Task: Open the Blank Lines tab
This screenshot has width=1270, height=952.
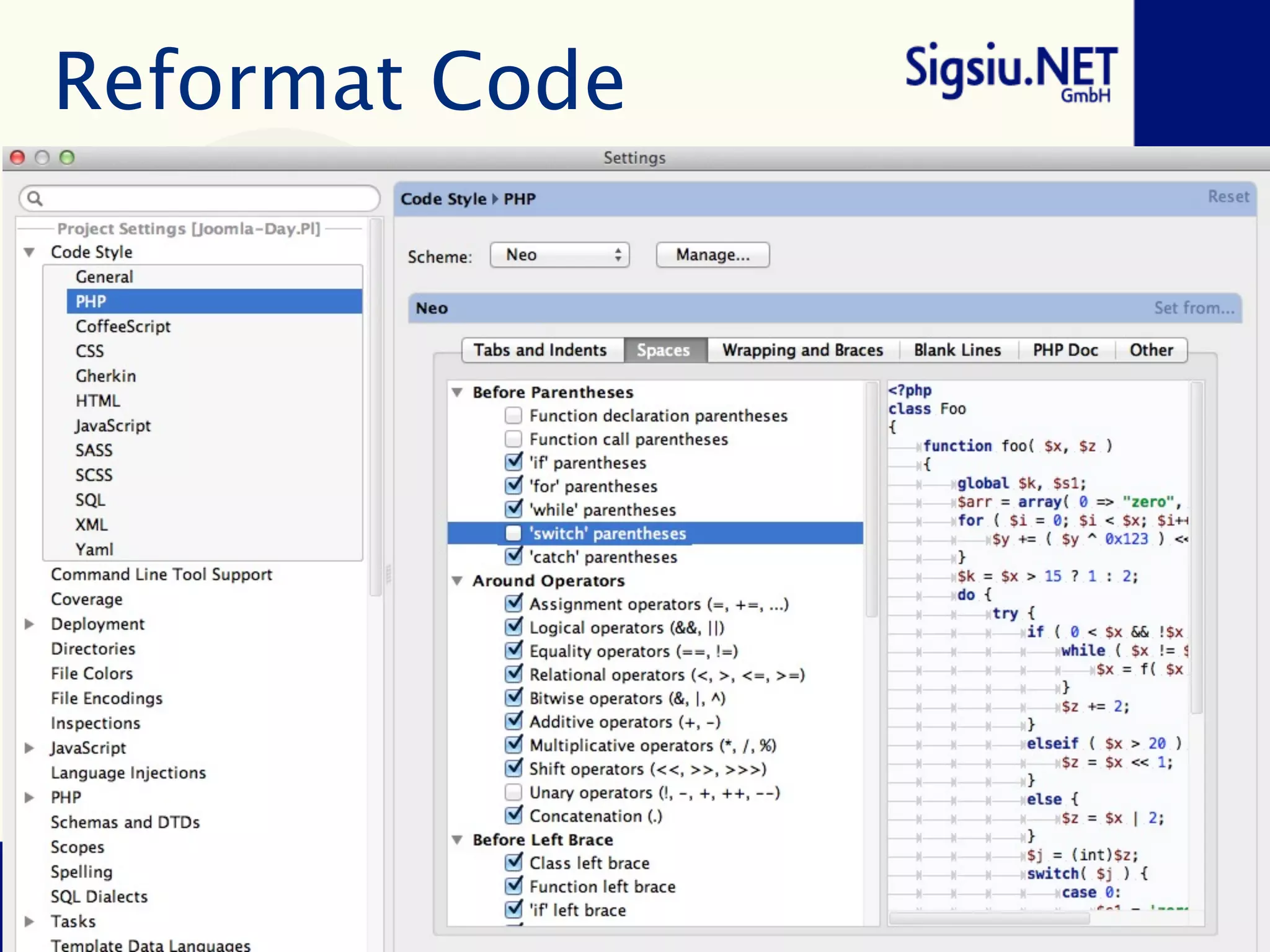Action: pos(957,350)
